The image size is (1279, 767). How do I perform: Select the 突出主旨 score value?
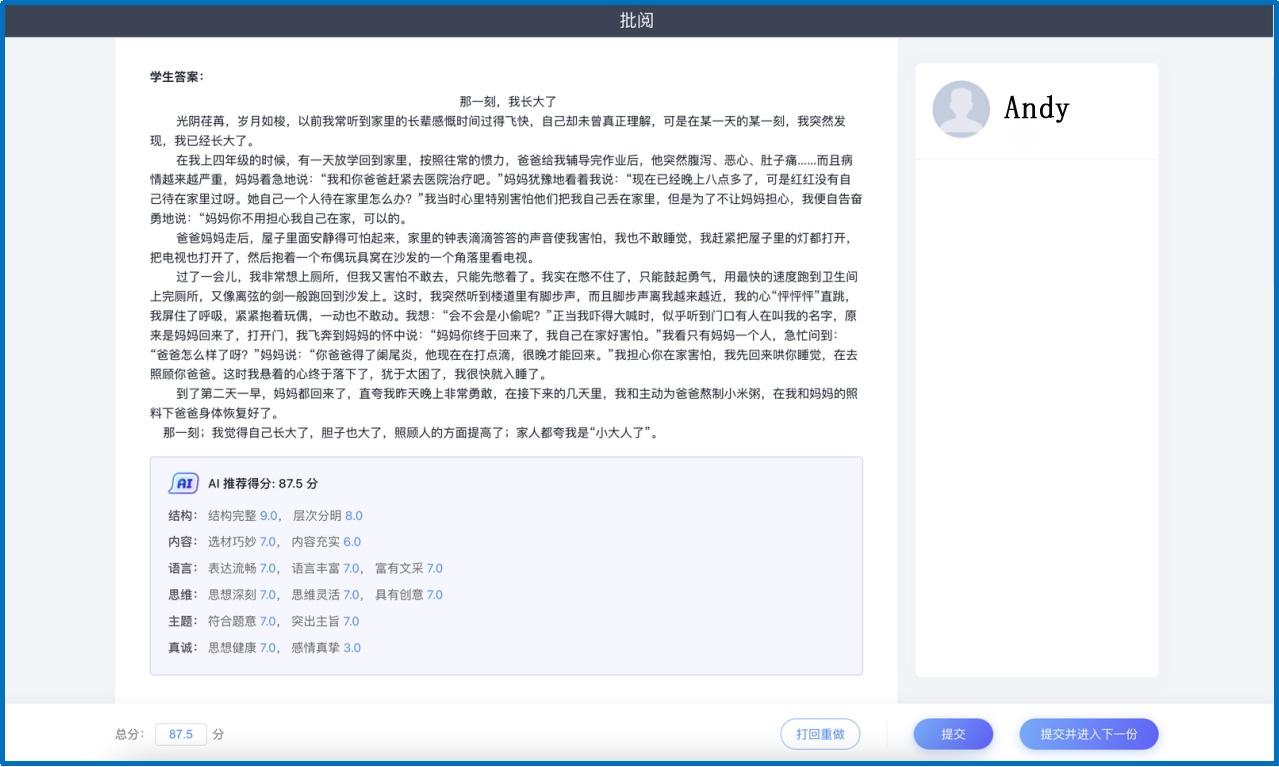pos(351,621)
